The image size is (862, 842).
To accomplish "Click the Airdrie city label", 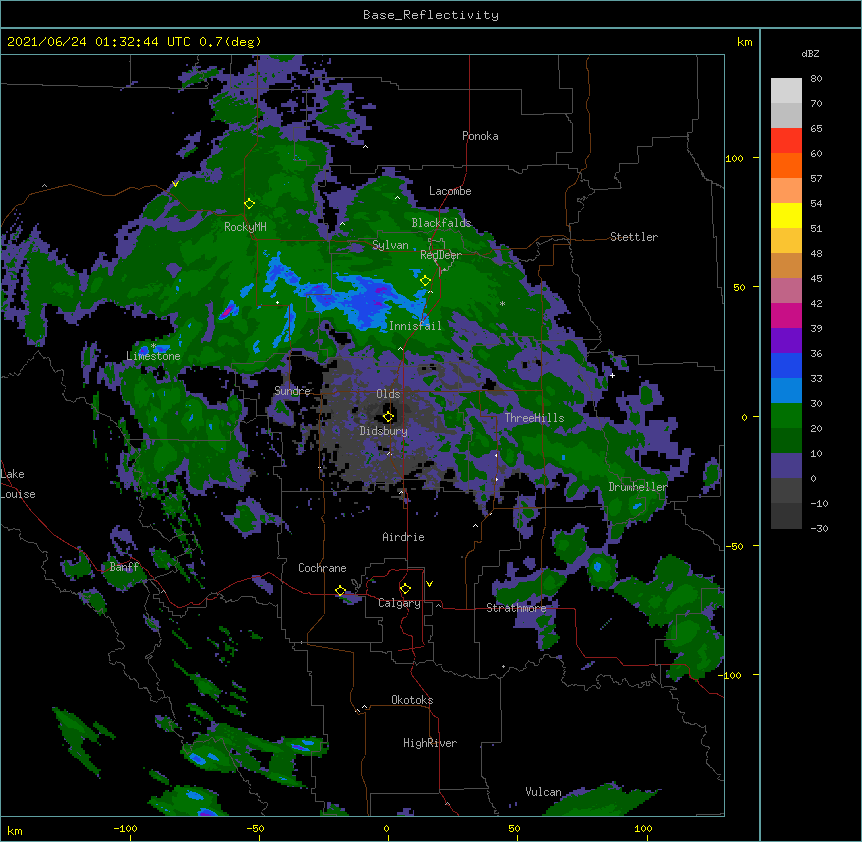I will [x=404, y=537].
